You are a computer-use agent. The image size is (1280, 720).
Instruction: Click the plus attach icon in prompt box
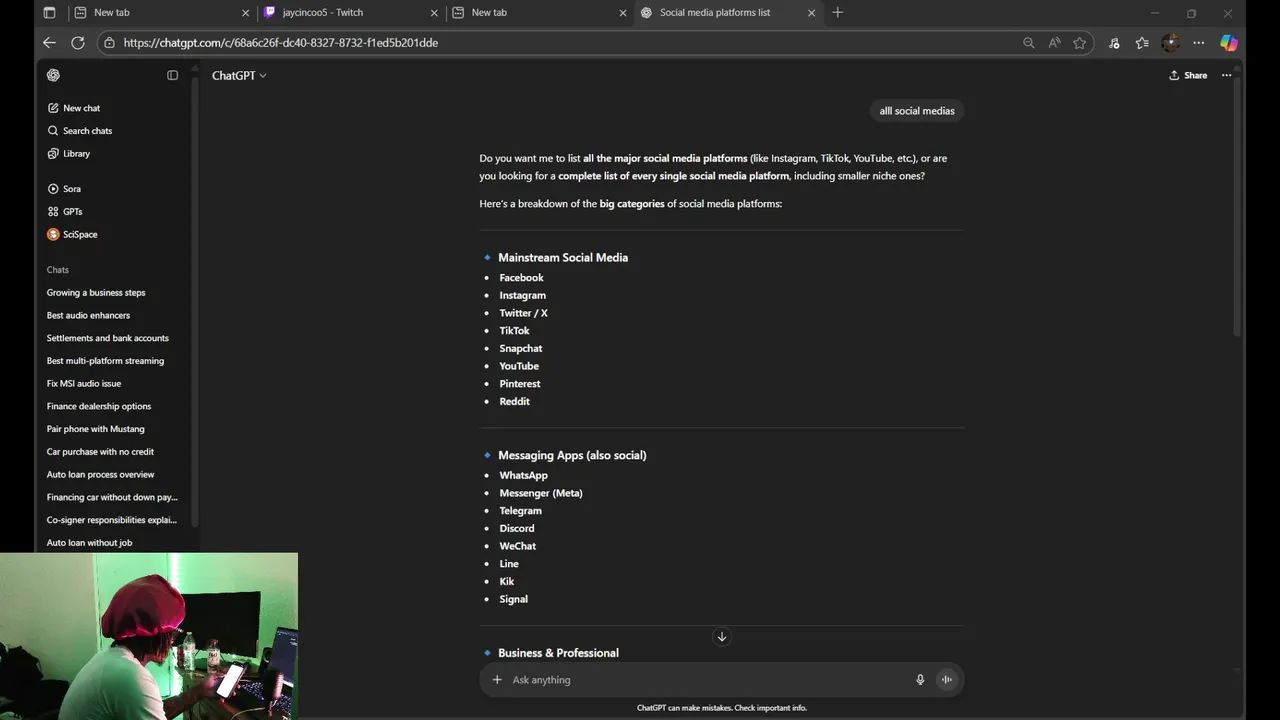pyautogui.click(x=497, y=680)
